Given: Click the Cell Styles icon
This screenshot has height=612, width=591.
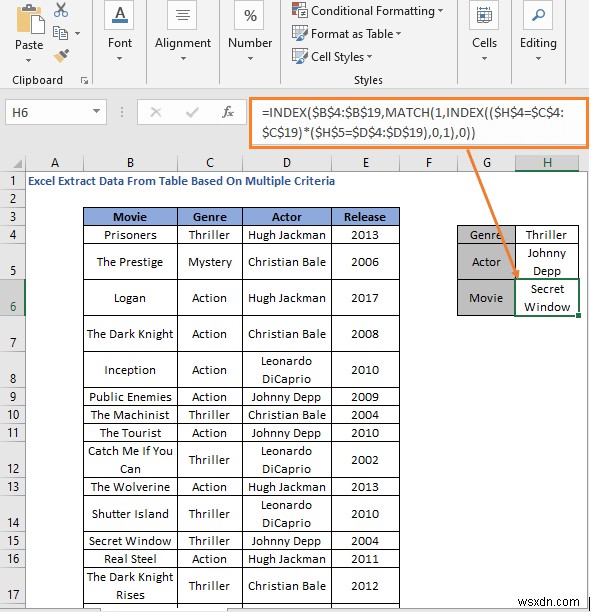Looking at the screenshot, I should click(300, 56).
